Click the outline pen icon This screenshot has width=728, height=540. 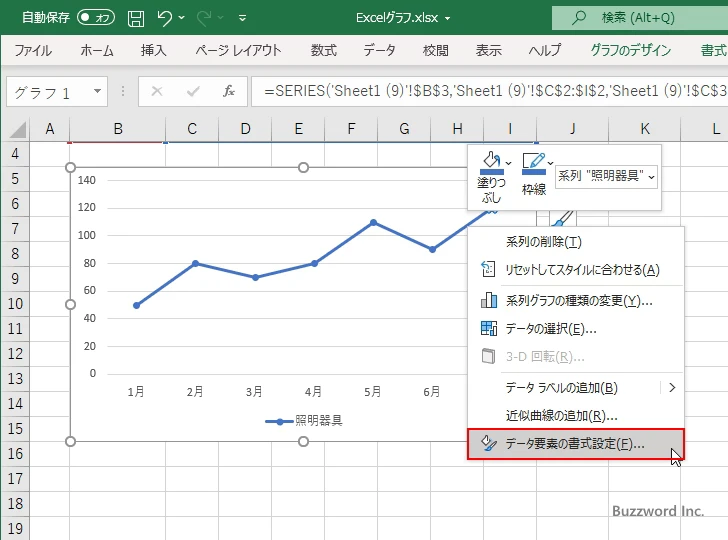[x=531, y=161]
